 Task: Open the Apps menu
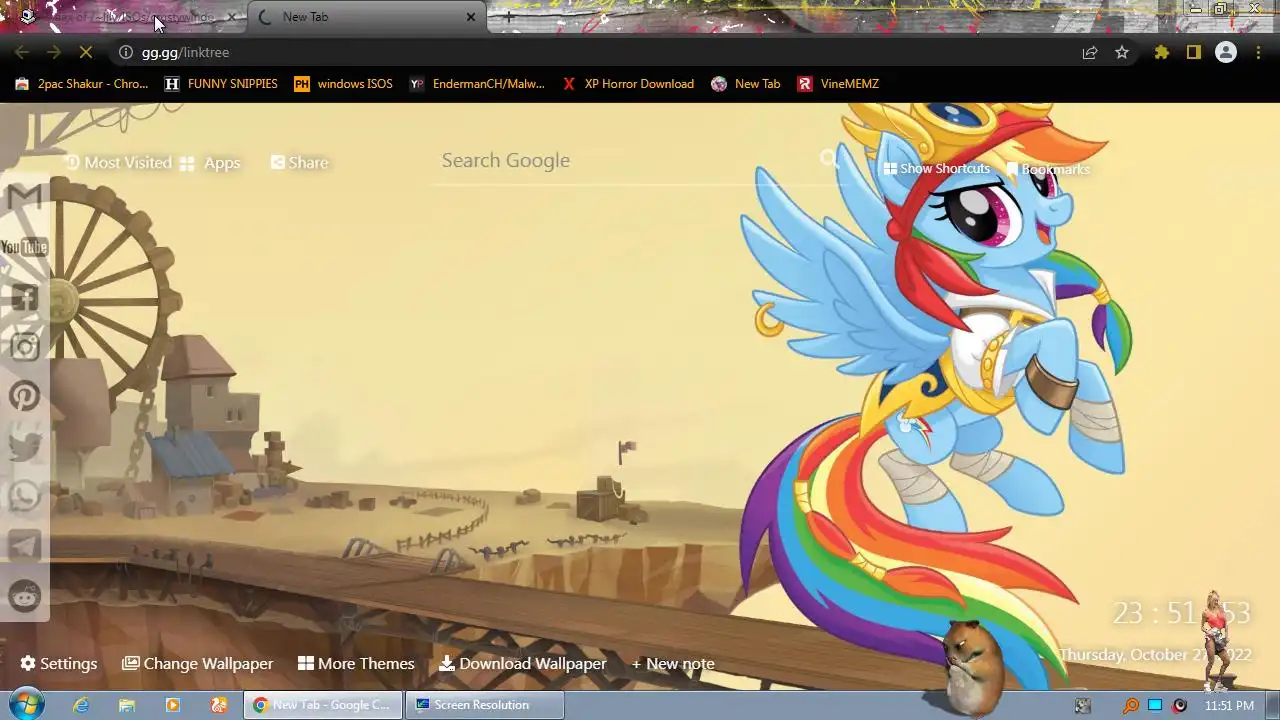point(210,162)
